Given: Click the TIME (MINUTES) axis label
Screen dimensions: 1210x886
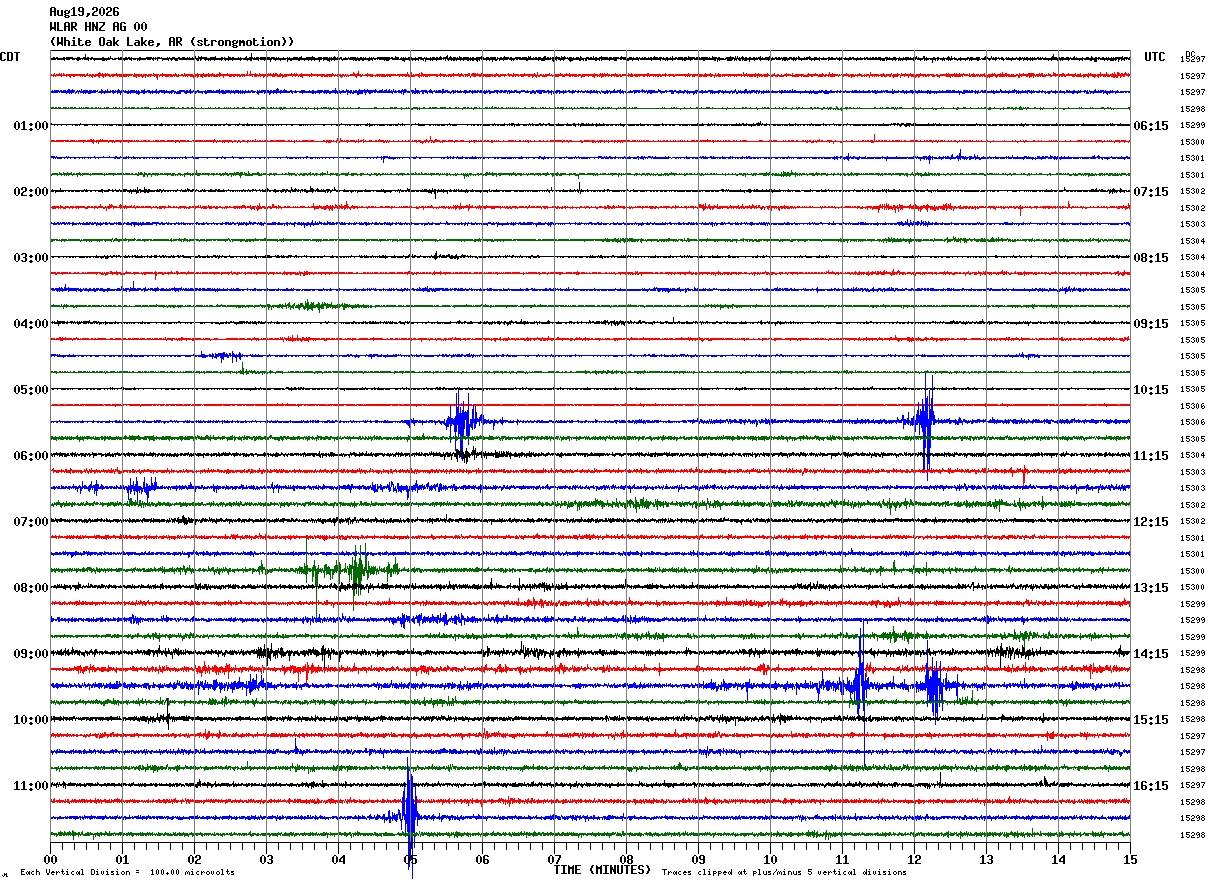Looking at the screenshot, I should click(x=602, y=870).
